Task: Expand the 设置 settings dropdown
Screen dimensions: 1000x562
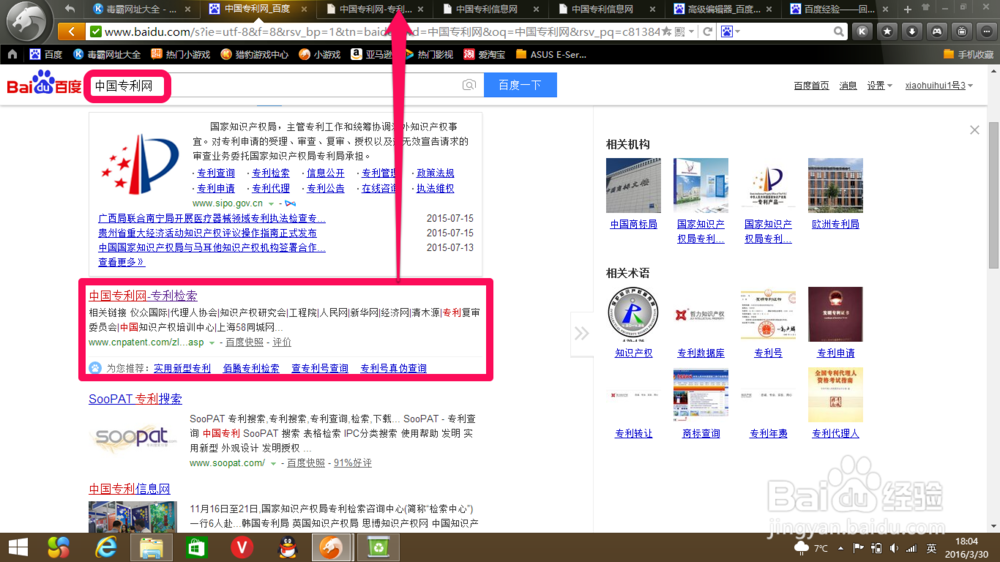Action: tap(879, 85)
